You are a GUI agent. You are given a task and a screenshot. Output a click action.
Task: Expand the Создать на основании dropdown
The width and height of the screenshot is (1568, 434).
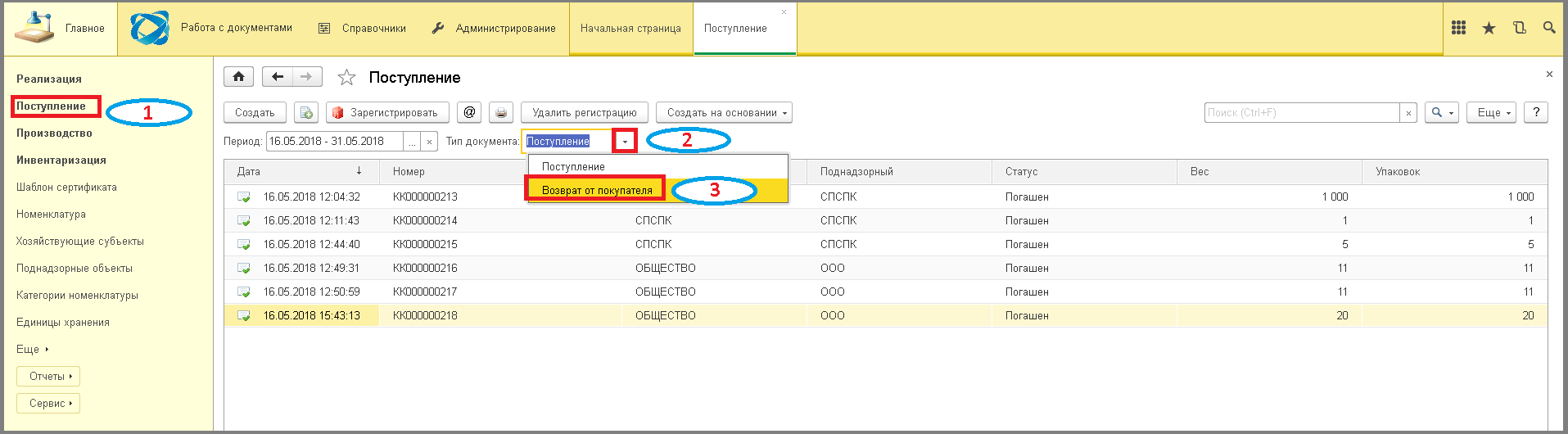[x=724, y=113]
